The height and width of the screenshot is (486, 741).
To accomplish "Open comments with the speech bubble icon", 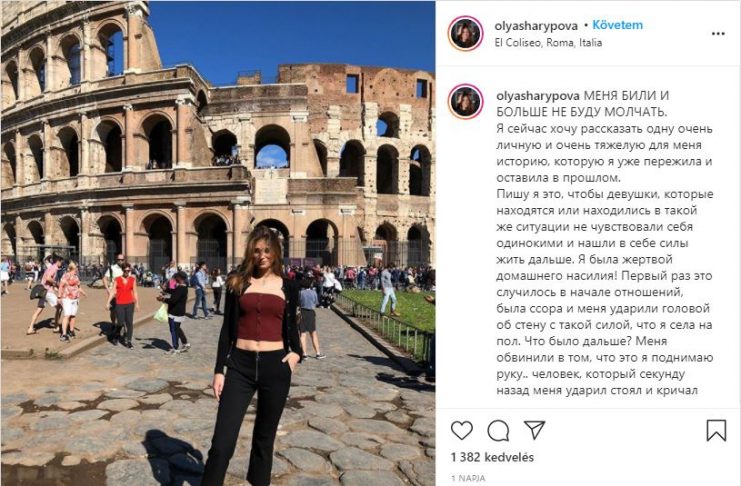I will click(498, 431).
